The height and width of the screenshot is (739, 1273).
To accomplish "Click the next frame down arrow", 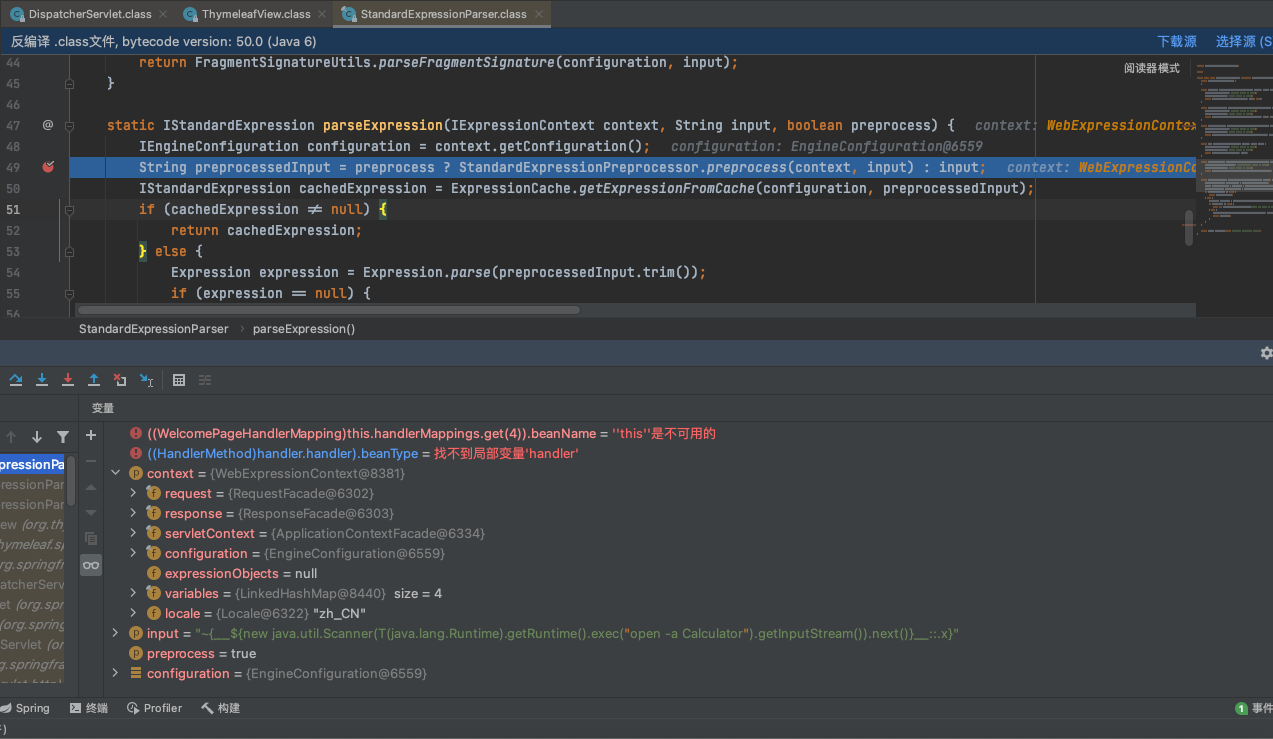I will coord(37,437).
